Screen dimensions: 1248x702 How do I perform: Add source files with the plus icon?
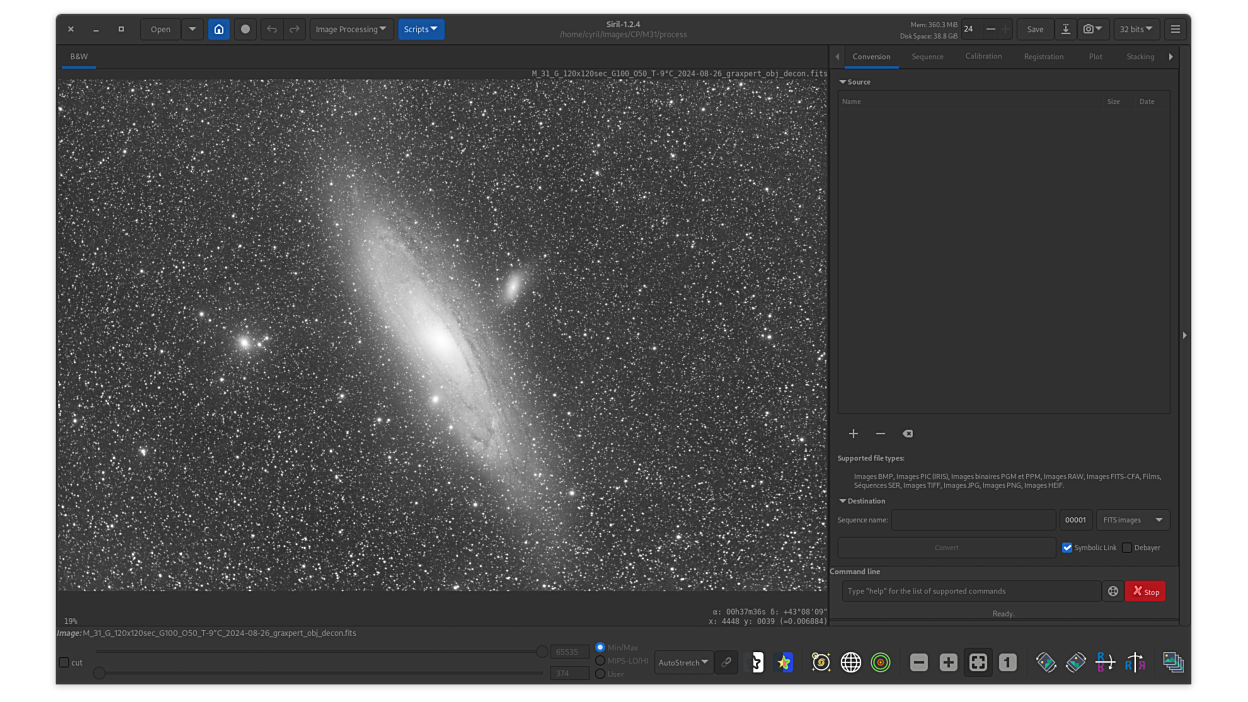853,434
